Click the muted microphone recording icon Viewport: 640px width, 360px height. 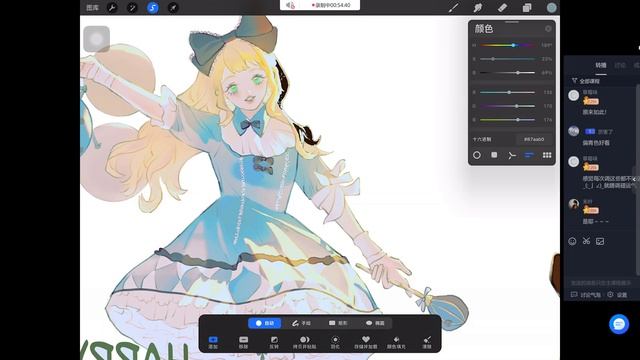290,5
